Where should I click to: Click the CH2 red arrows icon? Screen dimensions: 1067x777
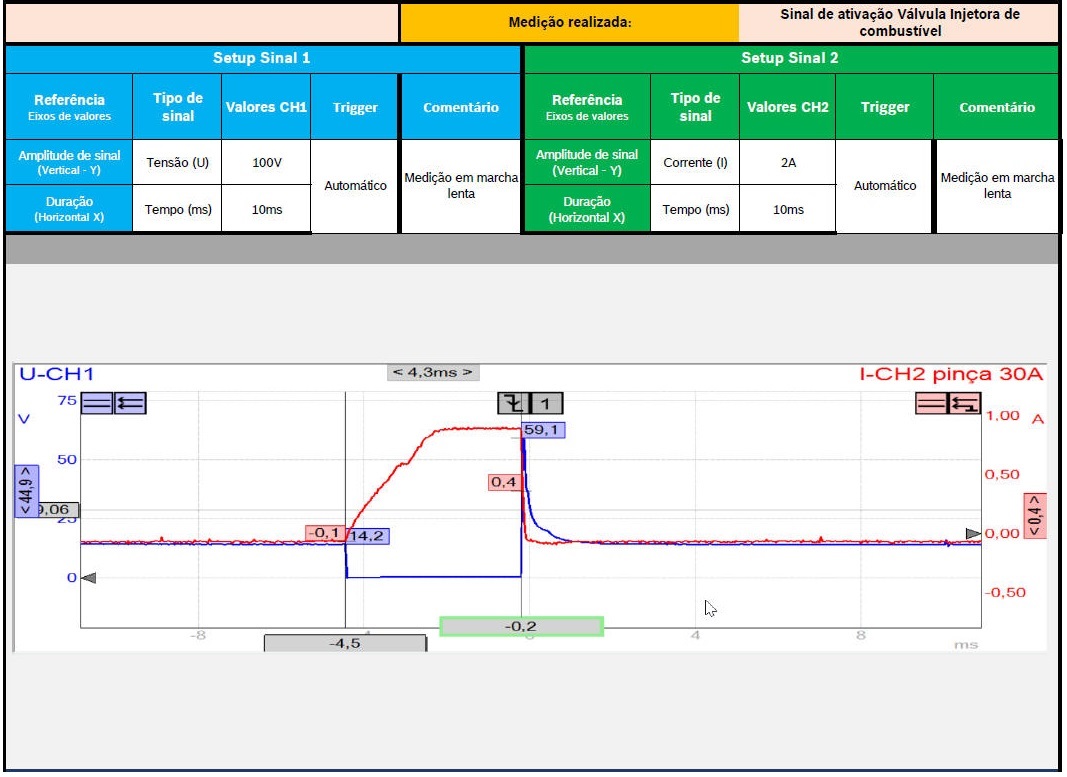click(x=965, y=403)
